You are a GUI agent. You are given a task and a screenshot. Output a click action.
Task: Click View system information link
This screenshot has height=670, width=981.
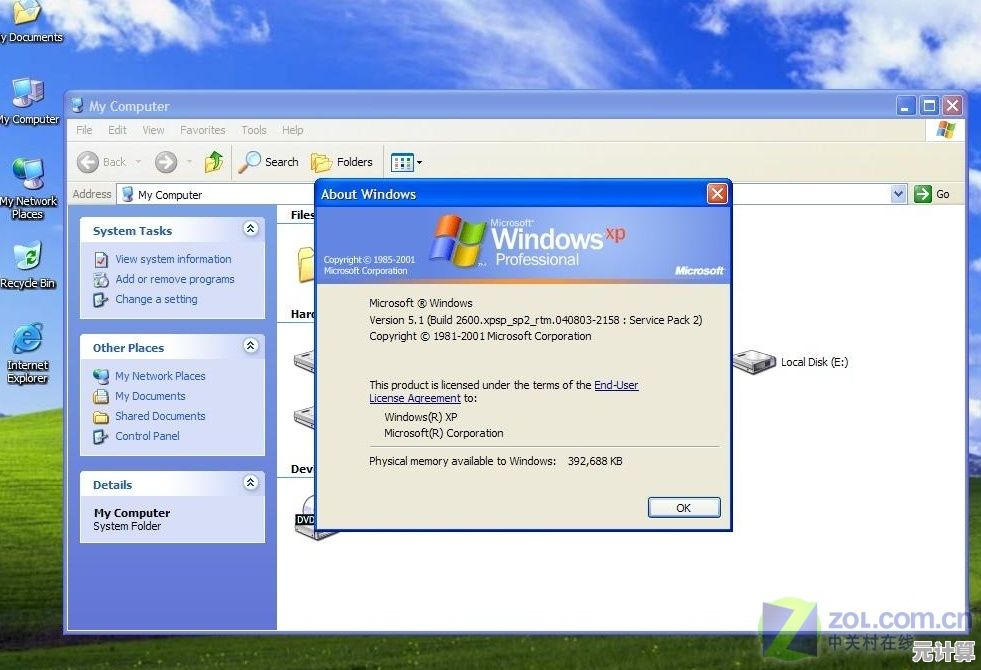coord(172,259)
